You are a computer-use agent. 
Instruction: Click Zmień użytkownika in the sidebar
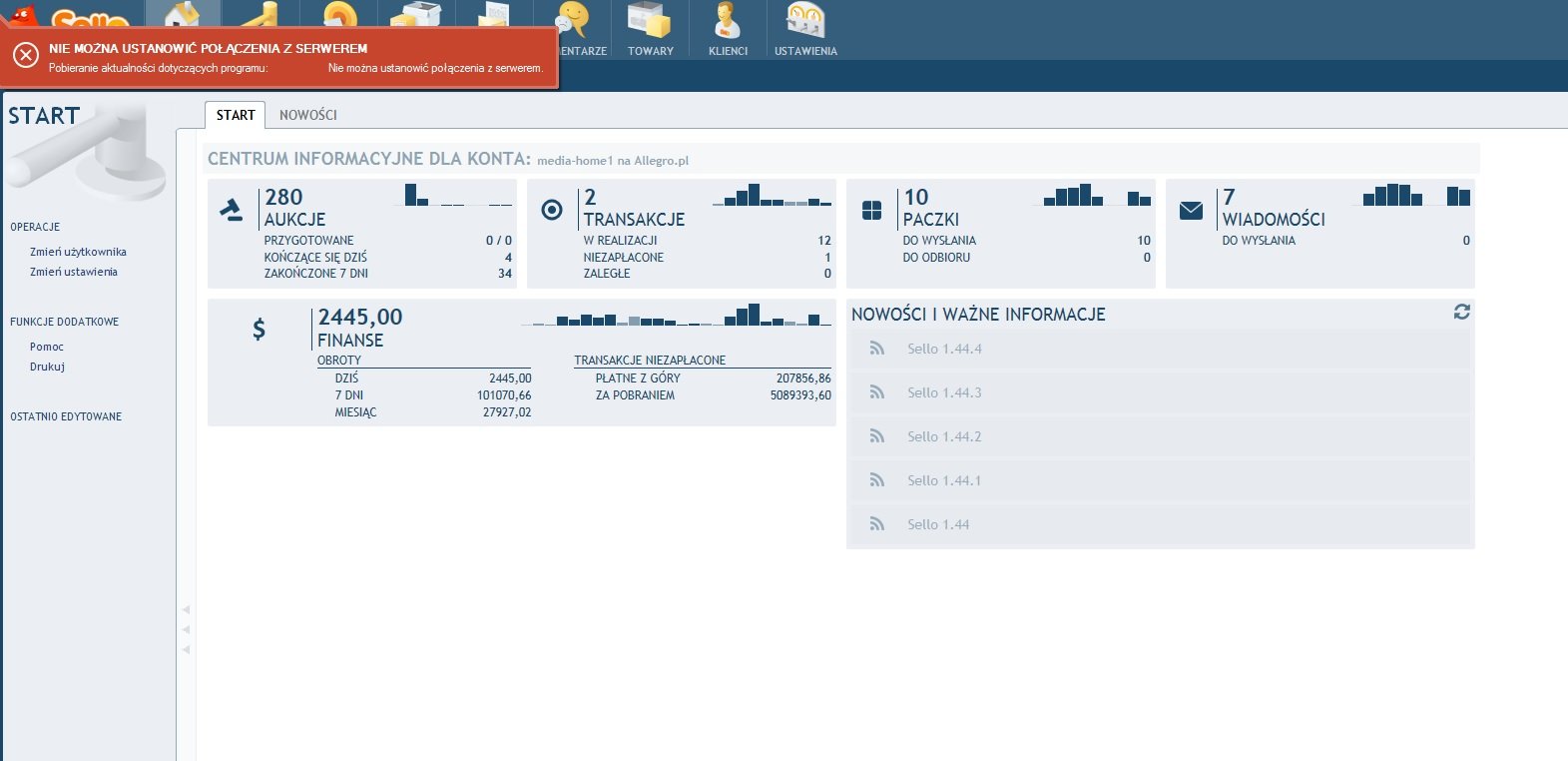[78, 252]
